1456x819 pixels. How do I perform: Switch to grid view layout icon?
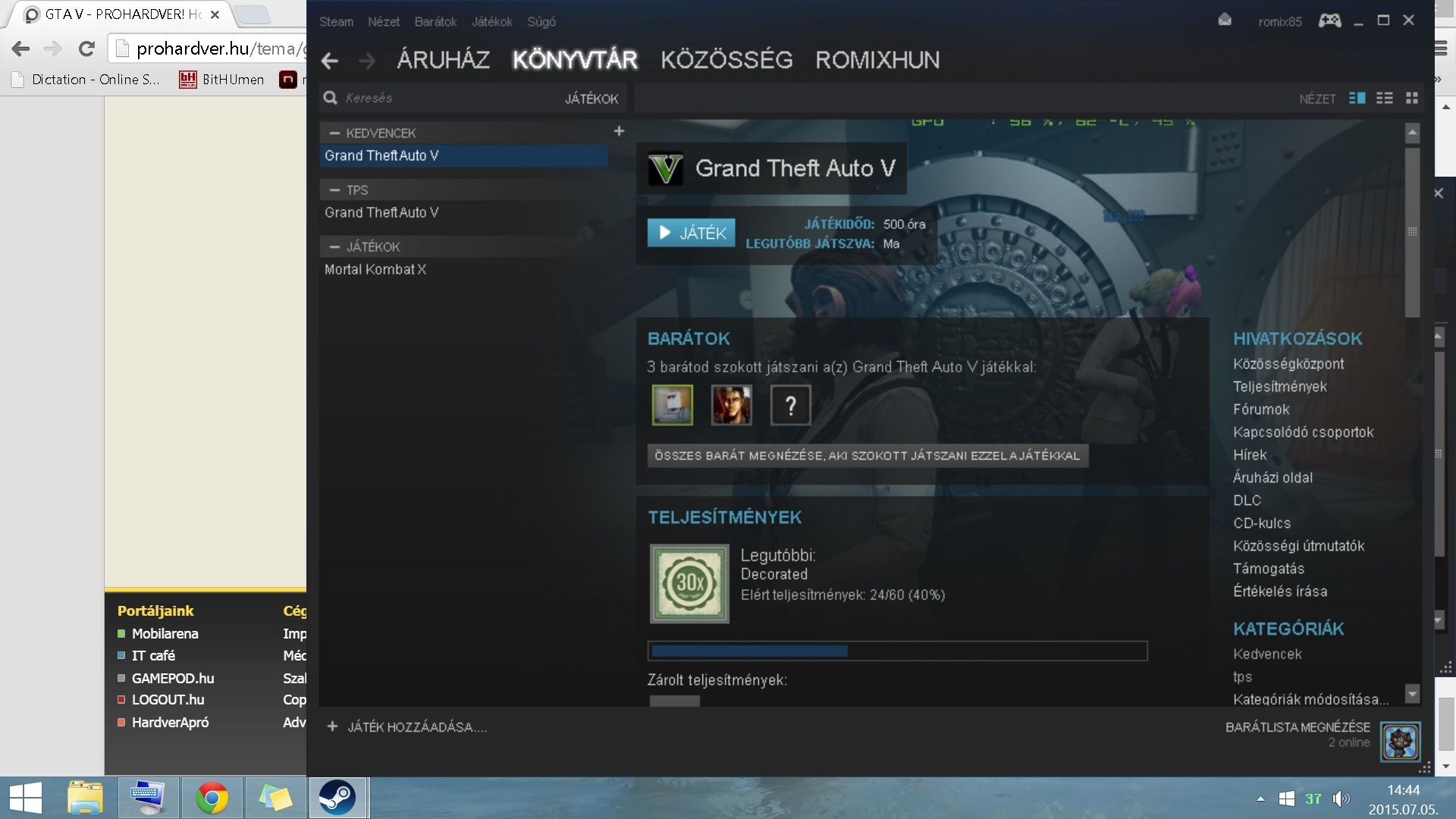point(1411,99)
